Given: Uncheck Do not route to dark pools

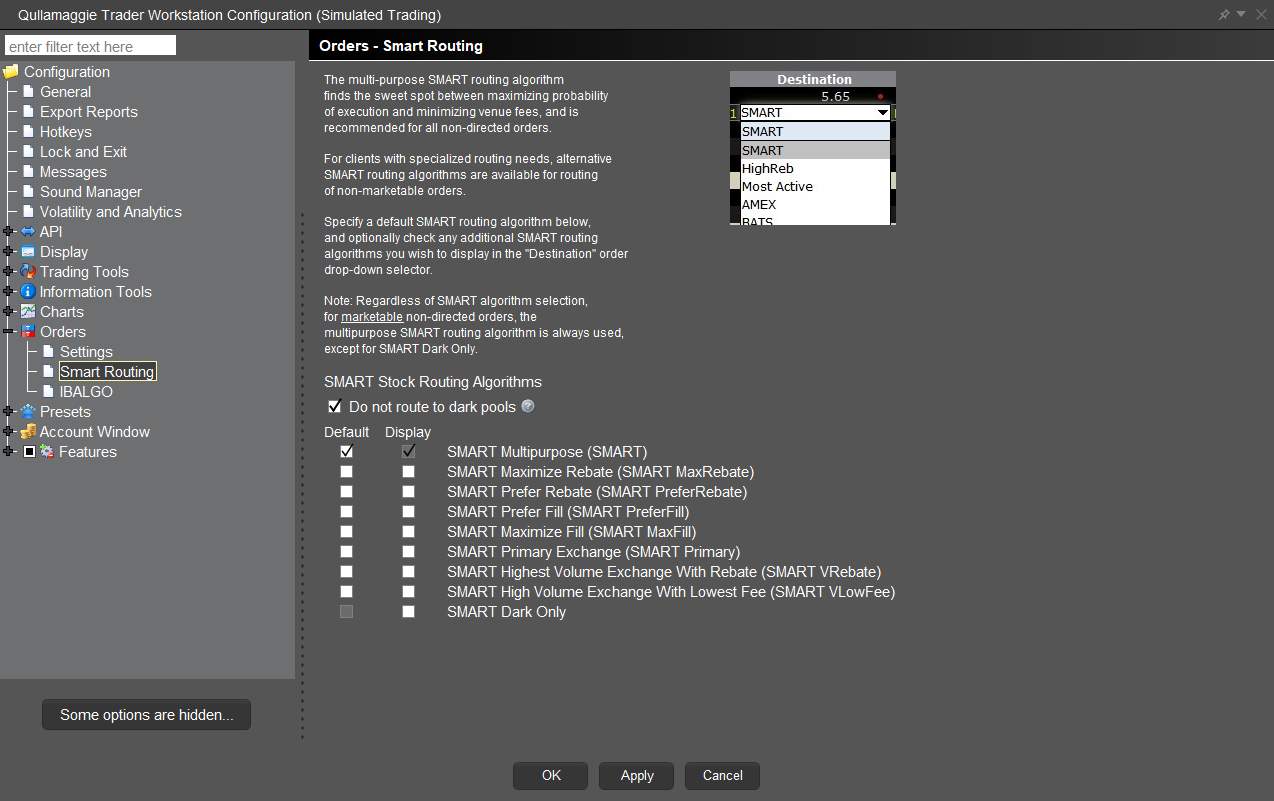Looking at the screenshot, I should 335,407.
